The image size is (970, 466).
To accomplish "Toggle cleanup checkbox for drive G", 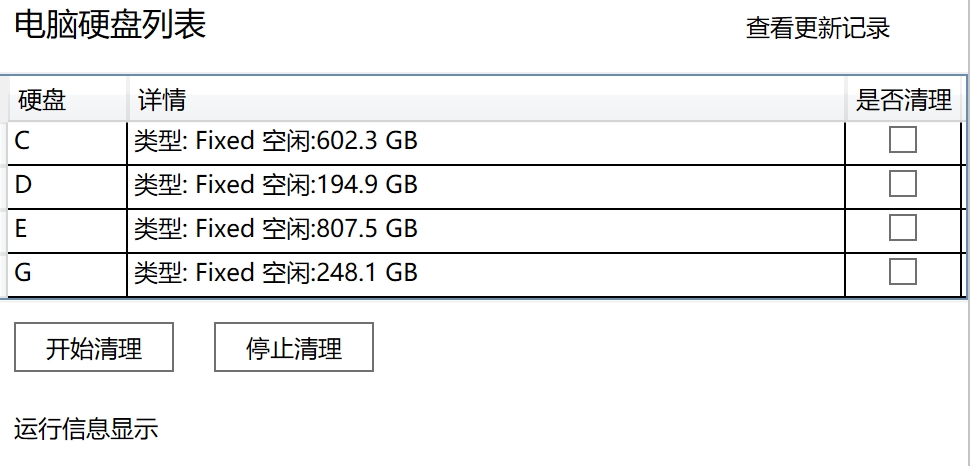I will point(903,272).
